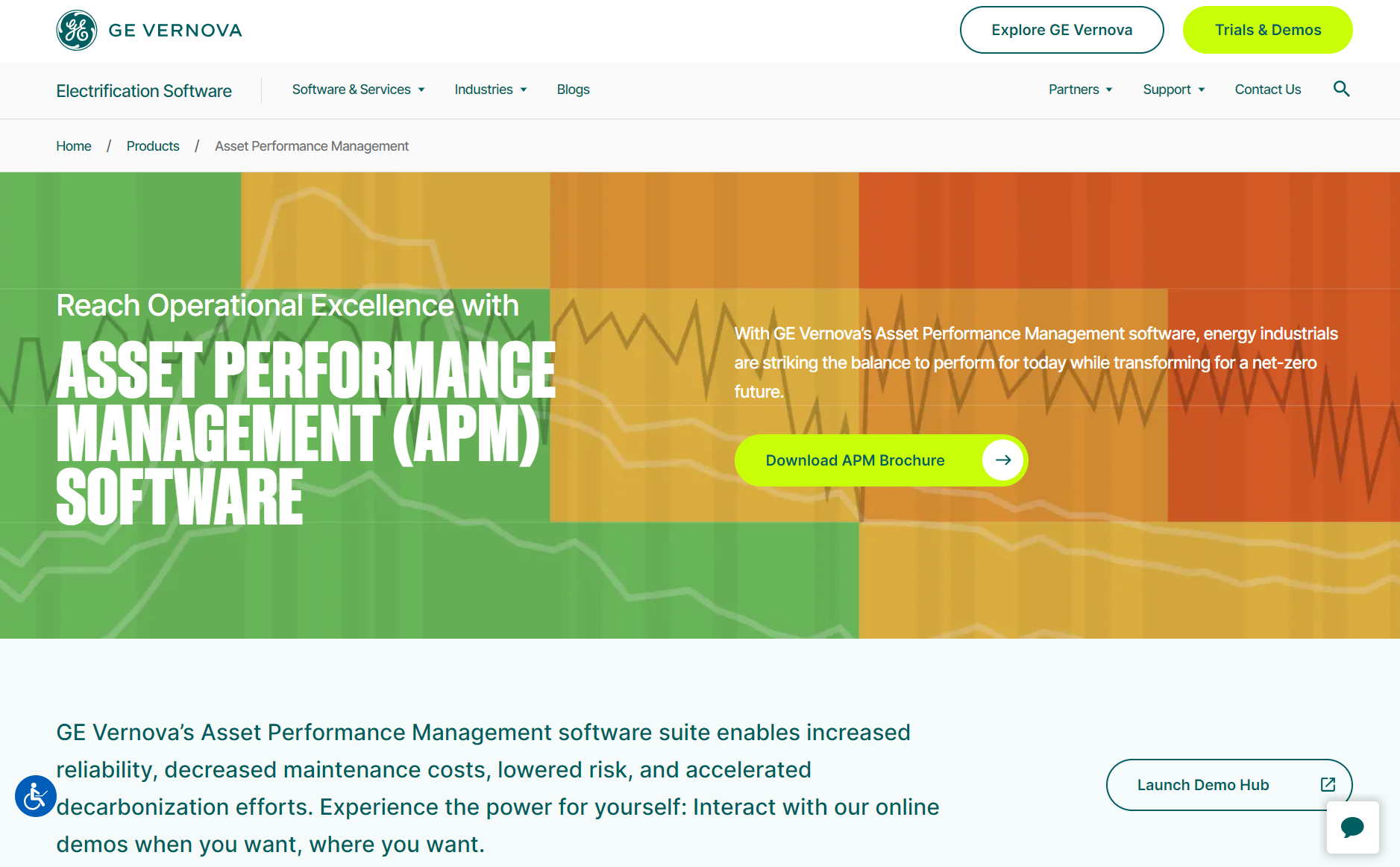Click the GE Vernova monogram logo
This screenshot has height=867, width=1400.
(77, 31)
